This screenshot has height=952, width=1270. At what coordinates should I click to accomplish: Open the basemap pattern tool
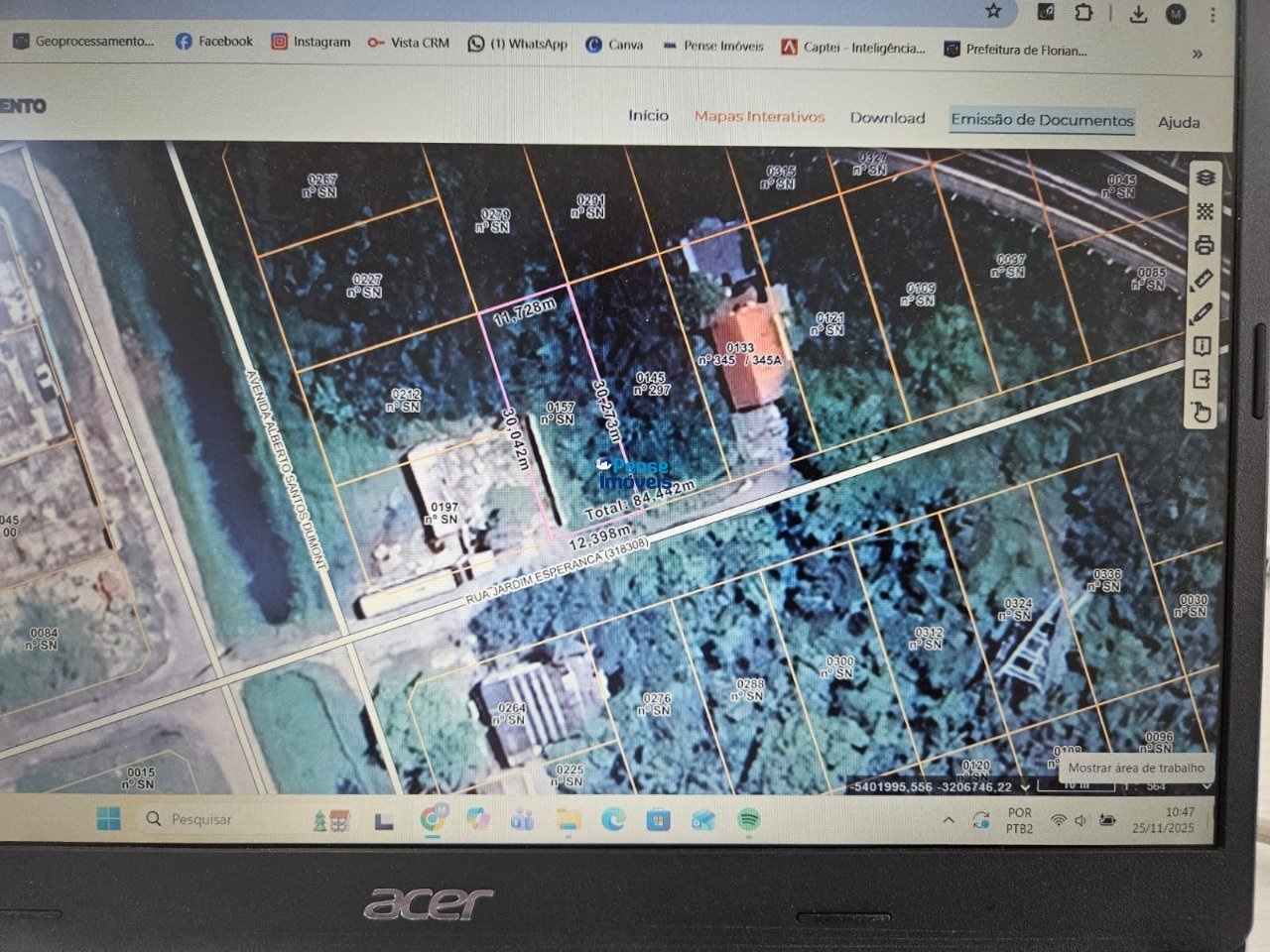click(x=1204, y=212)
